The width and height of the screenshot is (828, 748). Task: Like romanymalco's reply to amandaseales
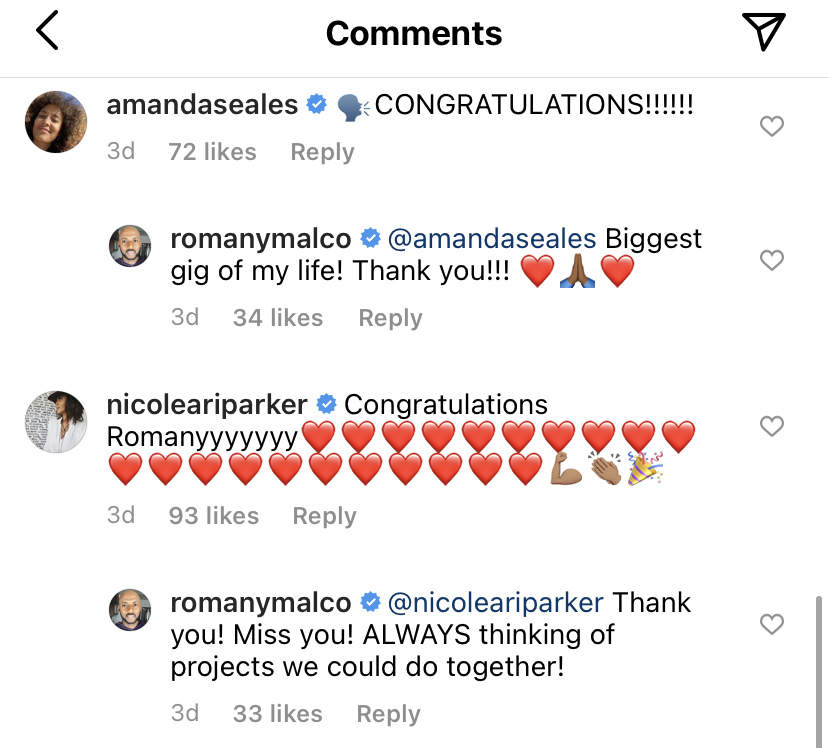point(771,260)
